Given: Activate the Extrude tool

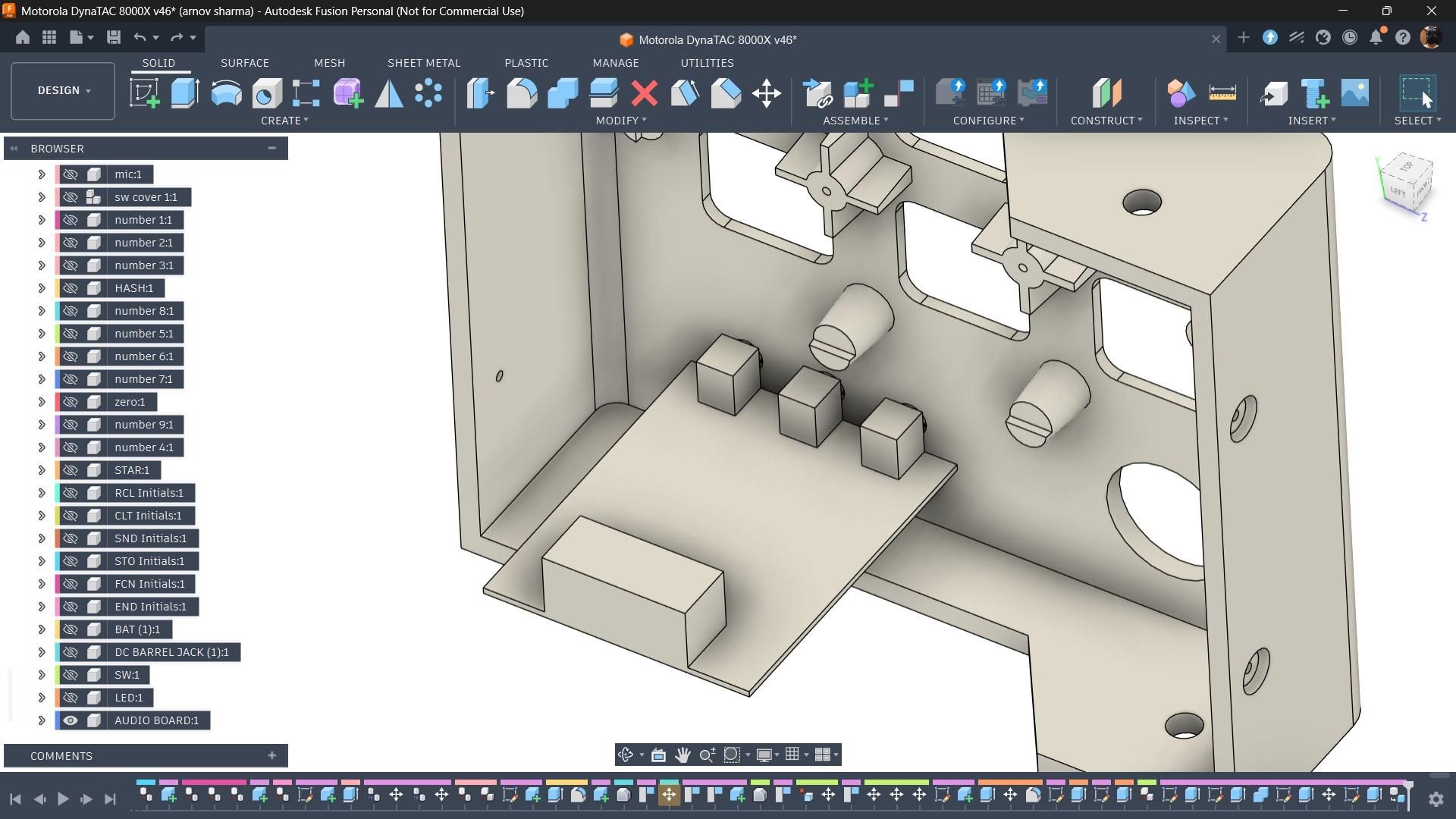Looking at the screenshot, I should coord(185,93).
